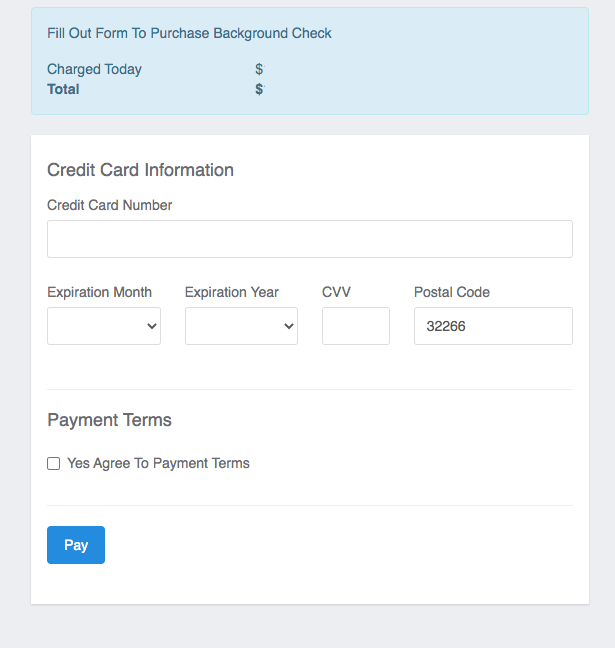Click the 'Yes Agree To Payment Terms' label text
Image resolution: width=615 pixels, height=648 pixels.
coord(158,463)
